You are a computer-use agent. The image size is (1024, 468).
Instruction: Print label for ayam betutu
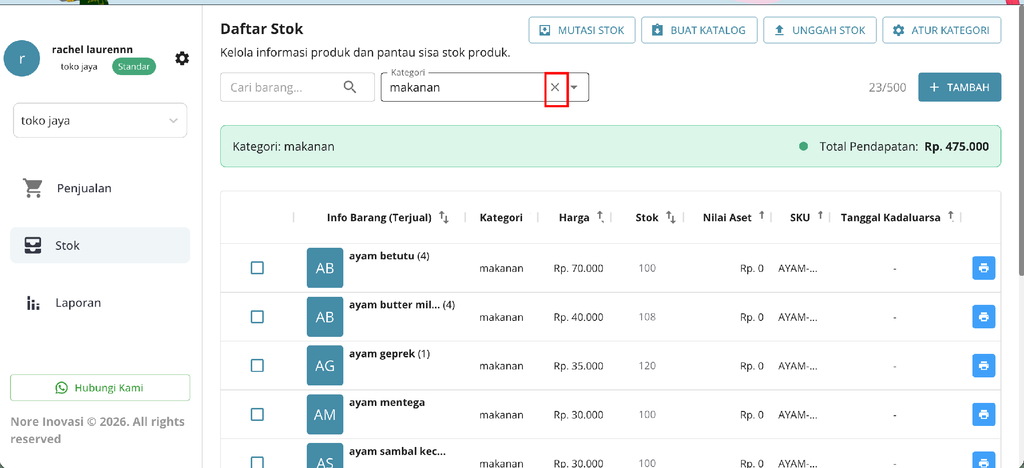pos(984,268)
